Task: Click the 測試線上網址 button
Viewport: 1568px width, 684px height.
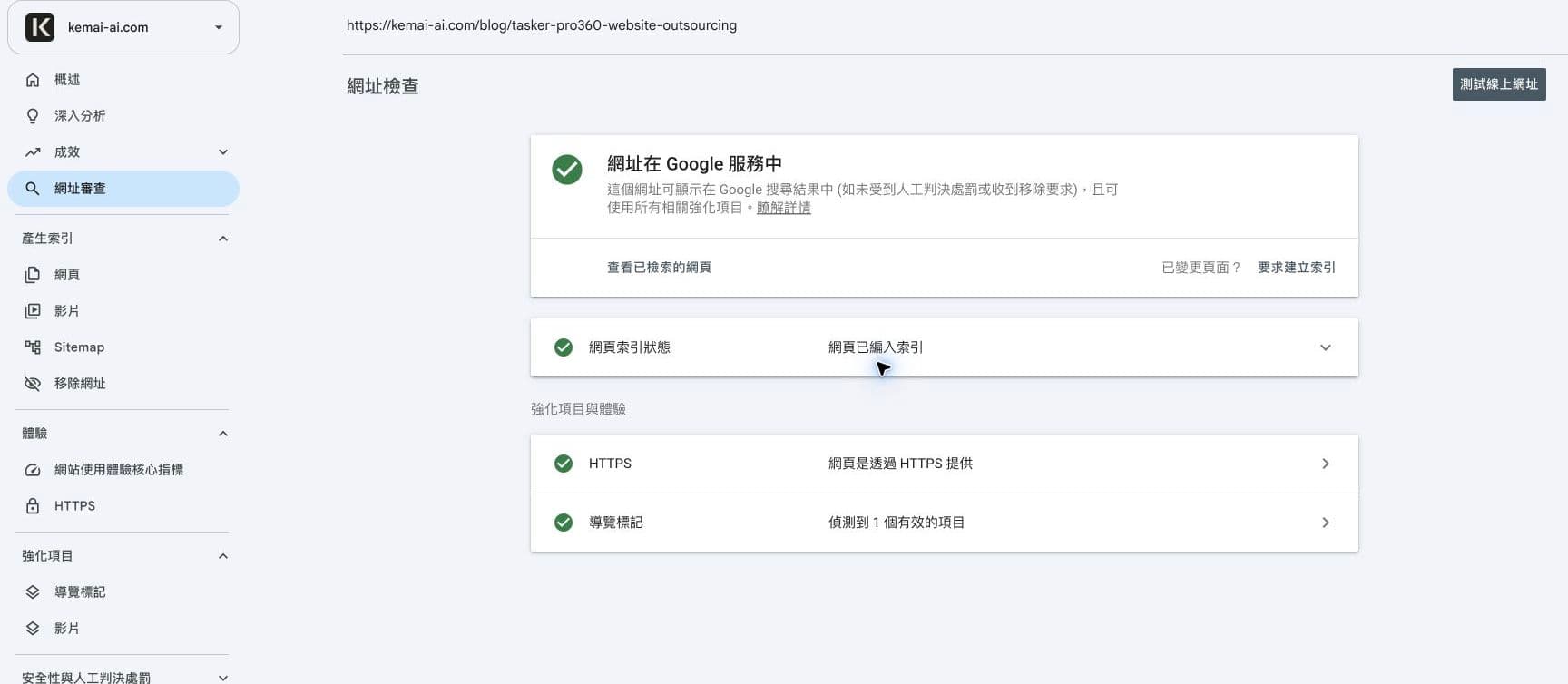Action: [1499, 84]
